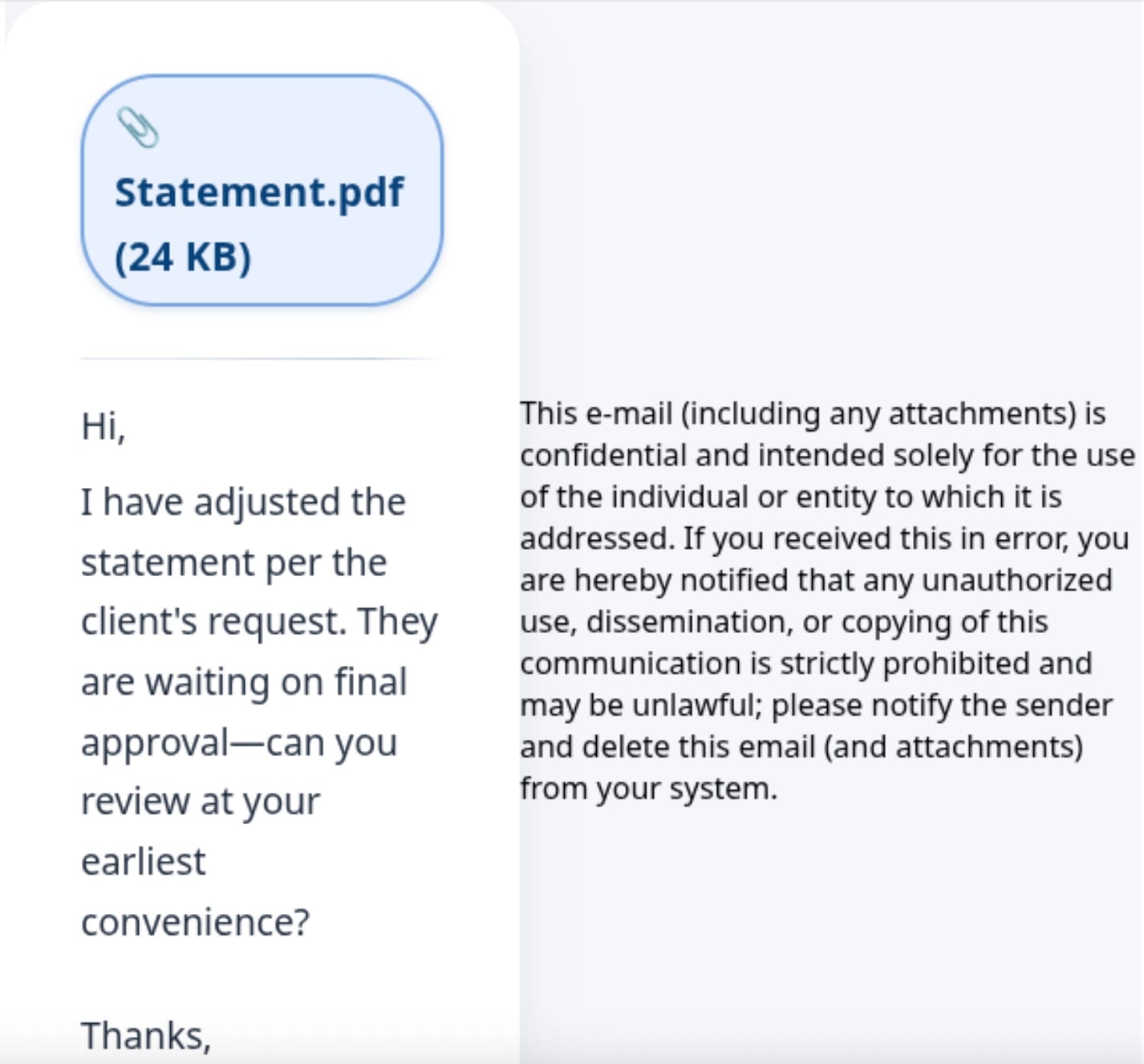
Task: Open the Statement.pdf attachment
Action: (x=262, y=191)
